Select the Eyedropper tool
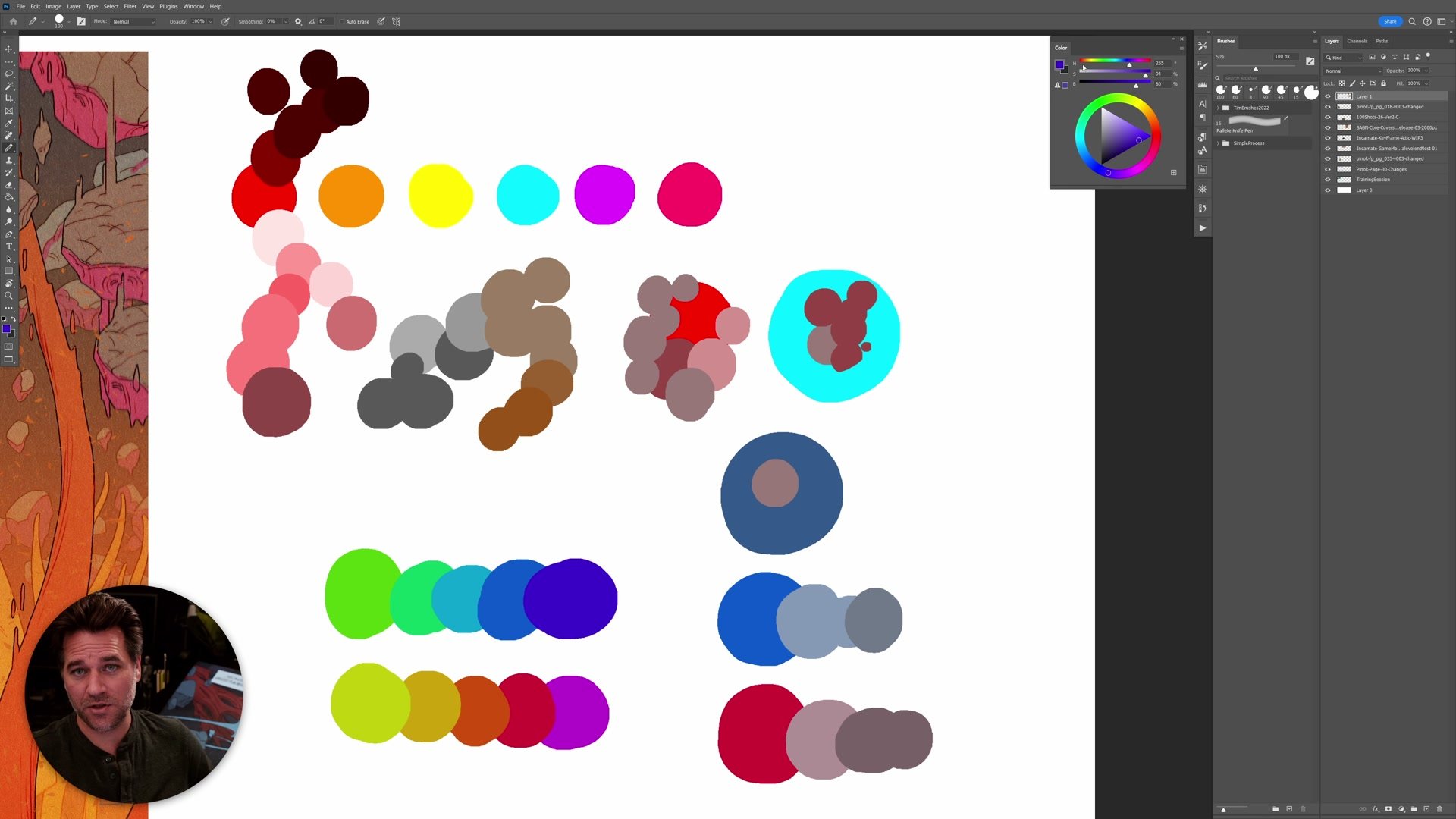This screenshot has width=1456, height=819. point(9,123)
